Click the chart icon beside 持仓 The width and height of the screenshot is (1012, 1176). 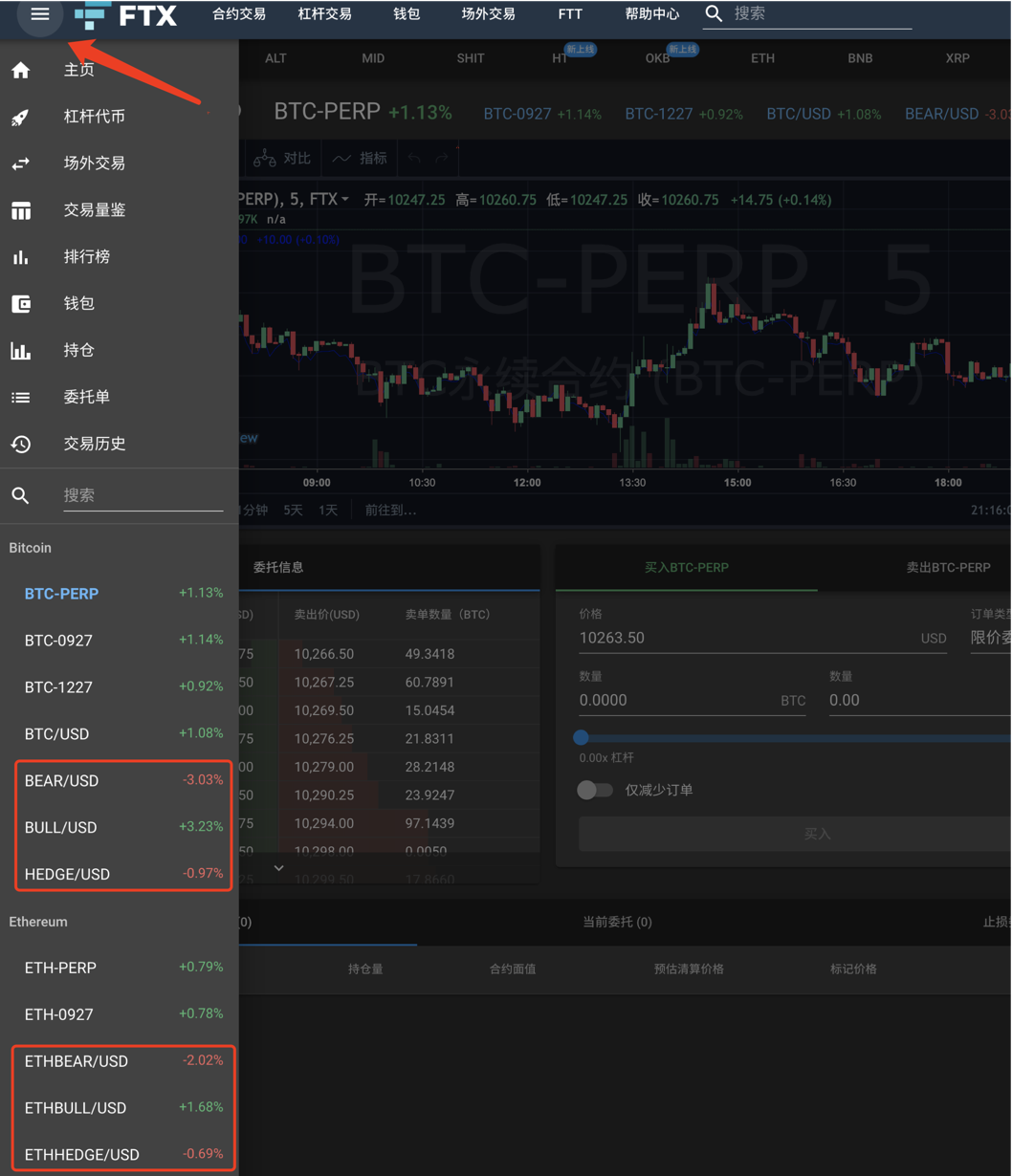[21, 351]
